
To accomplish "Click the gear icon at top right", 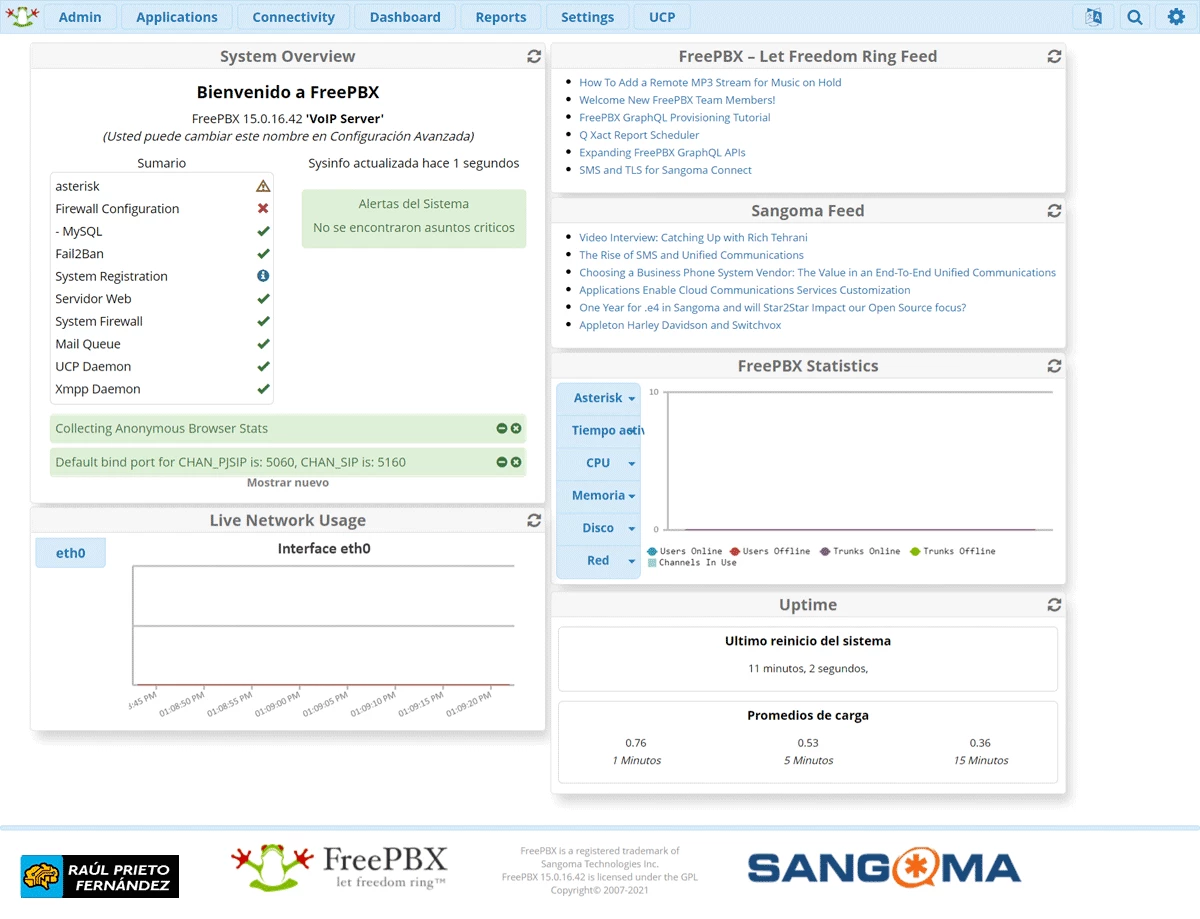I will [x=1173, y=17].
